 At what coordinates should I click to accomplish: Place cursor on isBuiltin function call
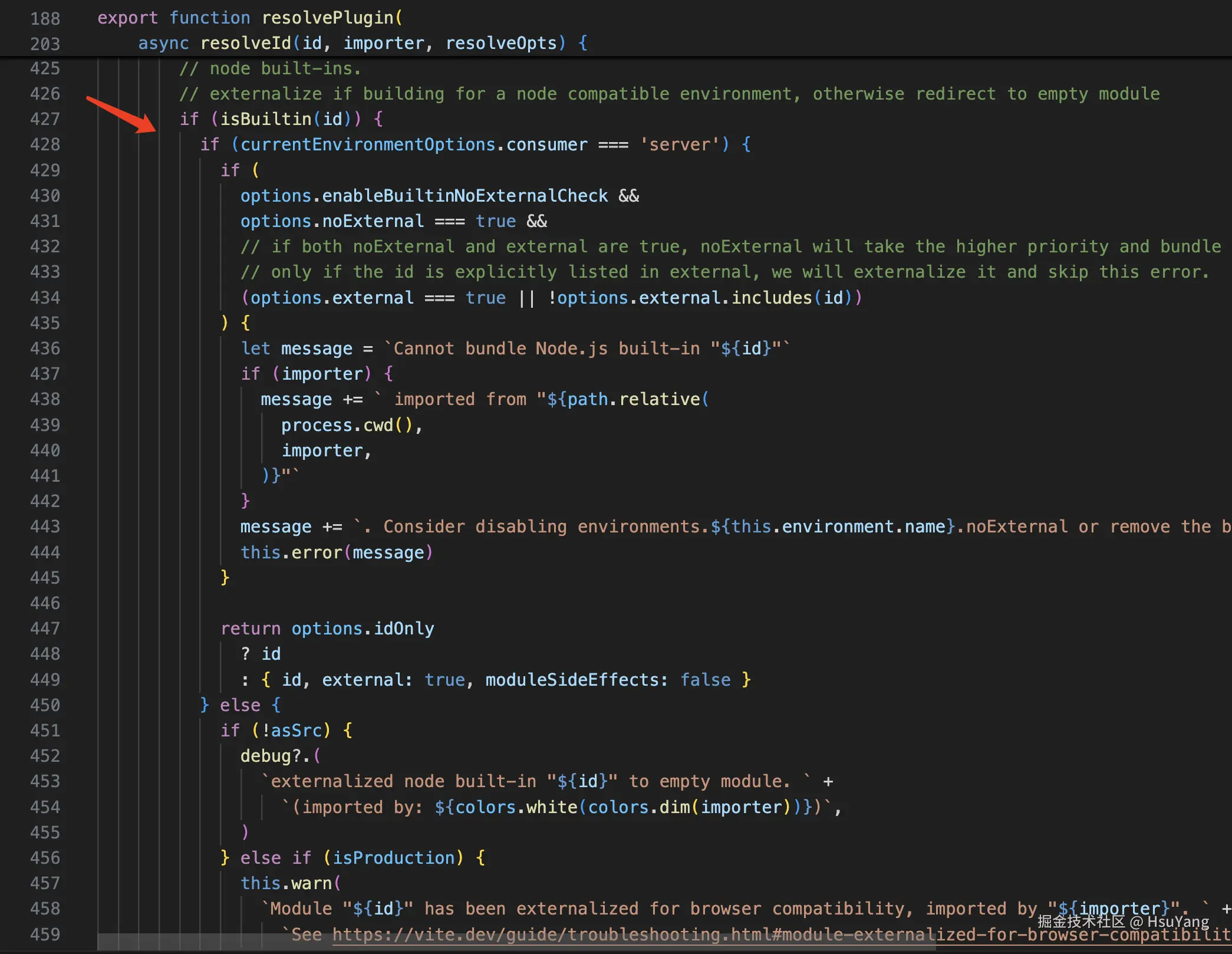pyautogui.click(x=265, y=119)
